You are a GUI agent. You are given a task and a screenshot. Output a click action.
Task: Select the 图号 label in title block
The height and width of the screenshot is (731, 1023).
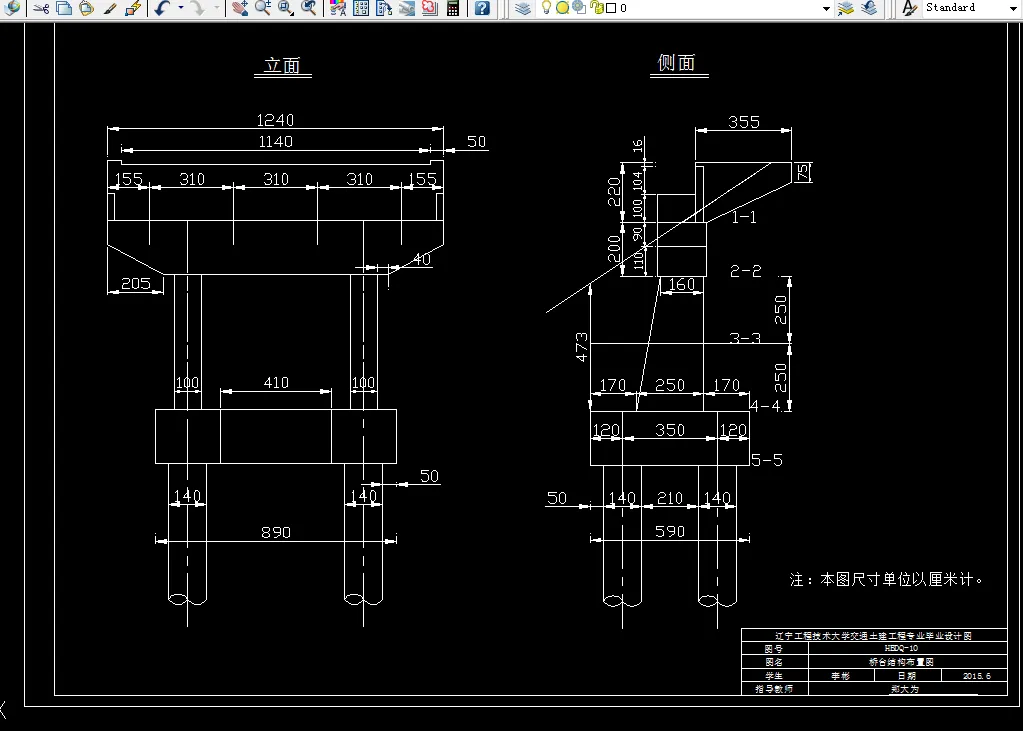pyautogui.click(x=774, y=649)
